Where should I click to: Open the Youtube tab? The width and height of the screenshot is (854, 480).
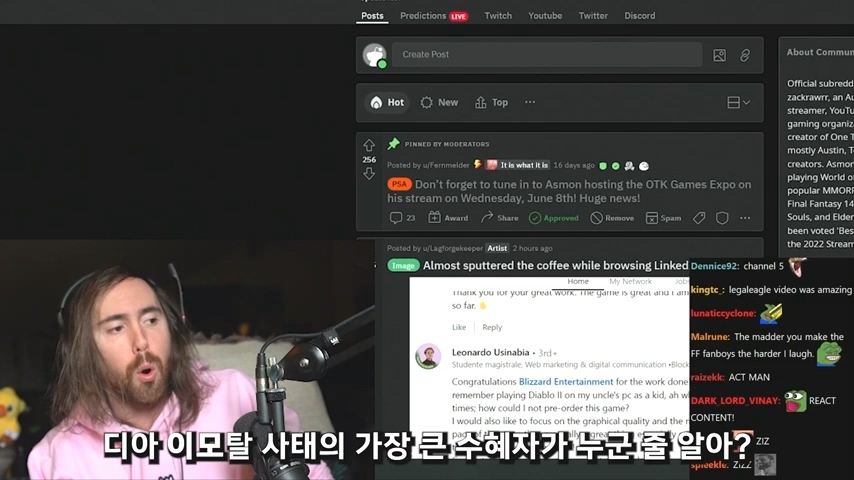545,16
